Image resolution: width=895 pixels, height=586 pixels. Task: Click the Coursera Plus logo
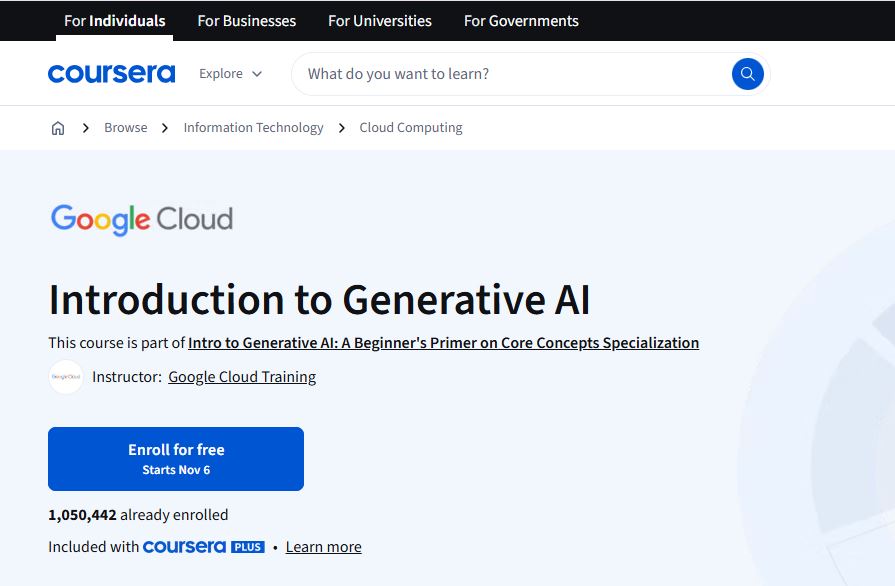tap(204, 546)
